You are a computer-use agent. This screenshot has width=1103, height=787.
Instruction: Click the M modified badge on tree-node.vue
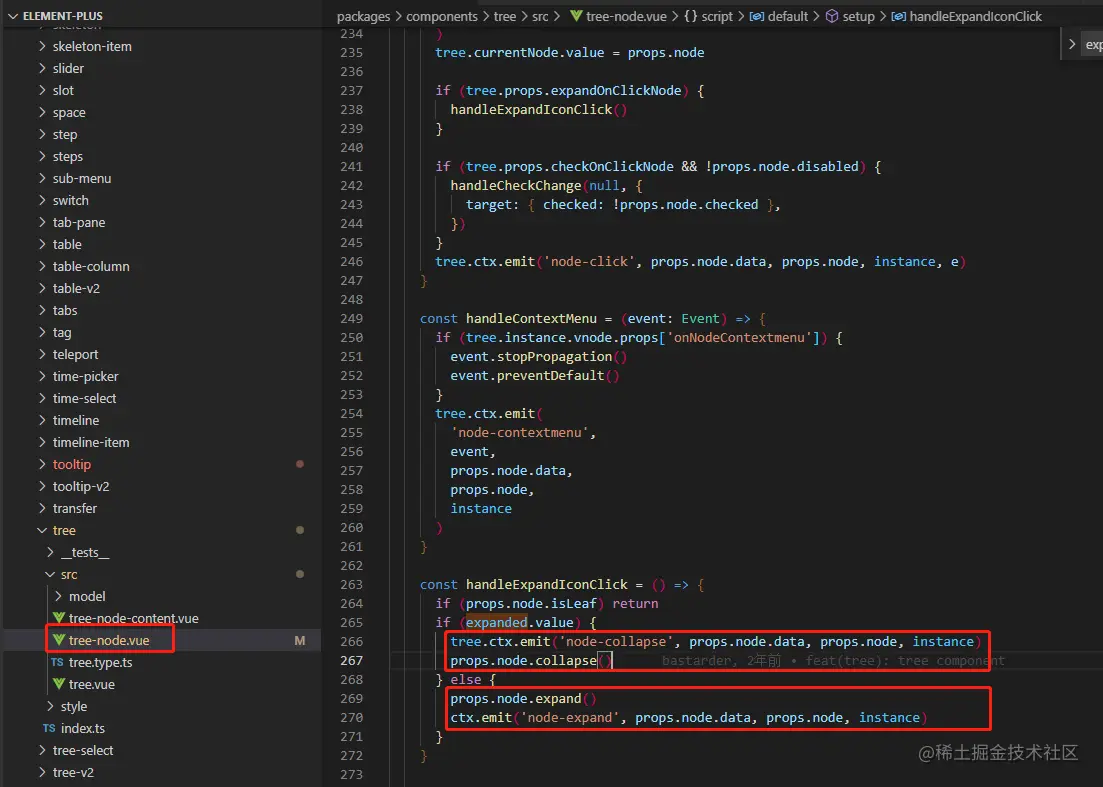[300, 641]
